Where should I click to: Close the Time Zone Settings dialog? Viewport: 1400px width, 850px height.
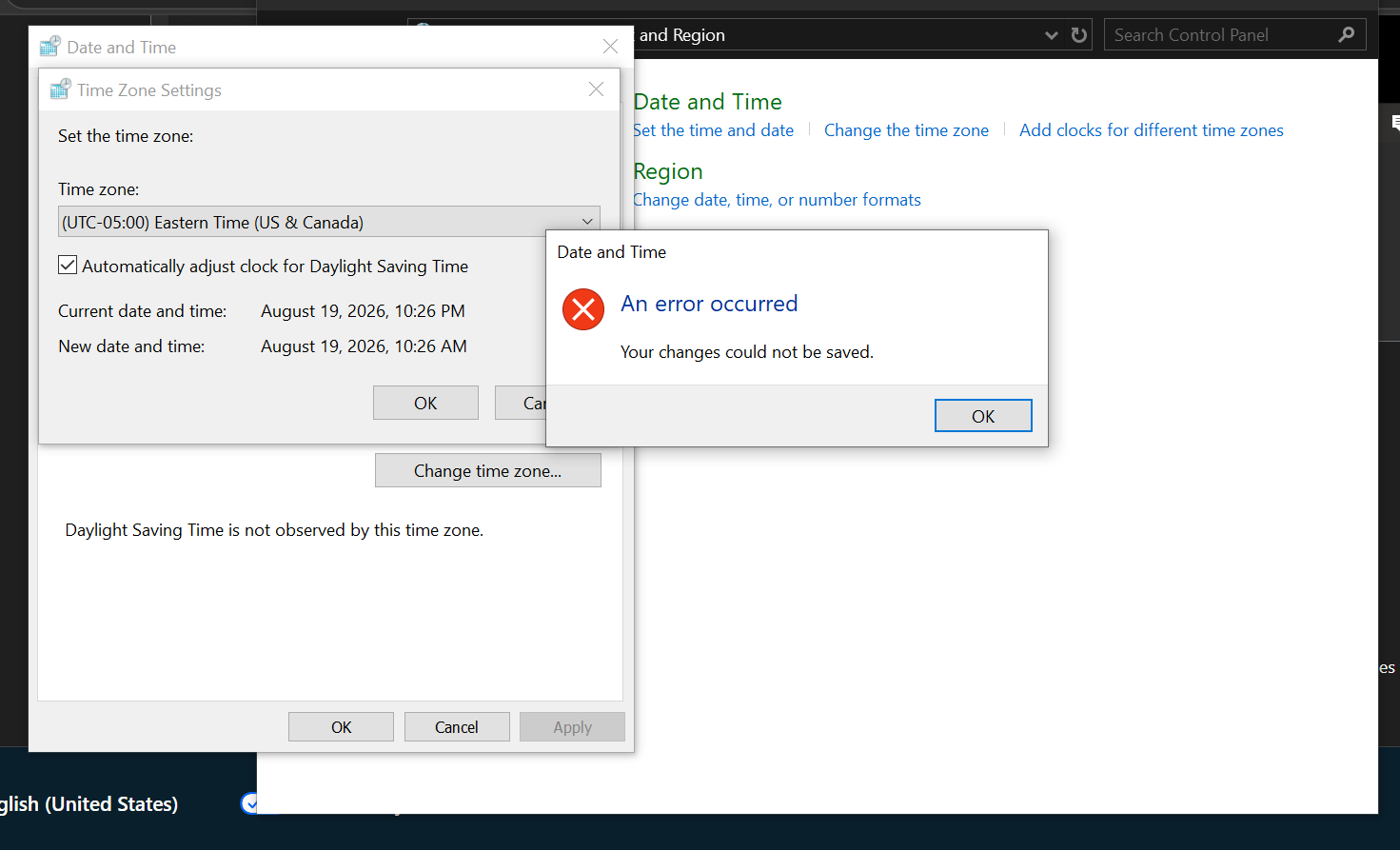pyautogui.click(x=597, y=89)
